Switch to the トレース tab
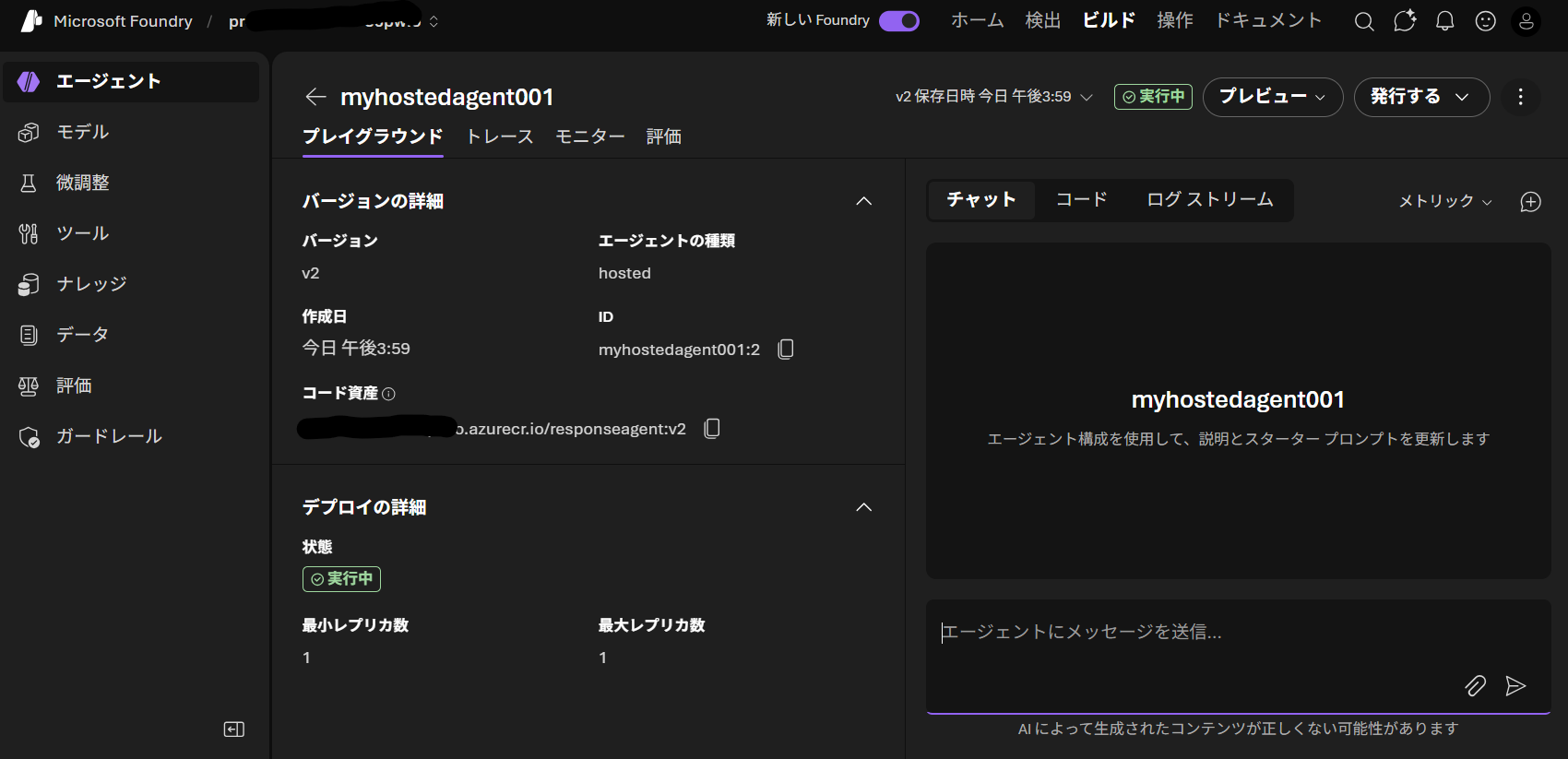 click(500, 136)
